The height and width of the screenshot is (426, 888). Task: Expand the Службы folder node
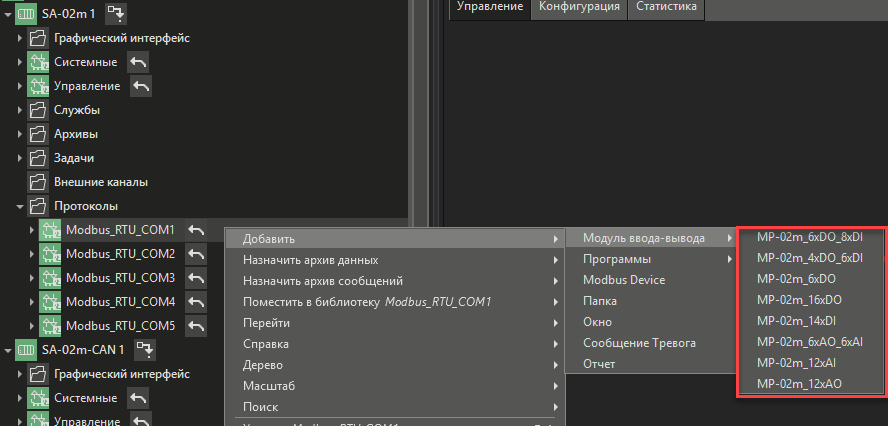click(x=19, y=110)
